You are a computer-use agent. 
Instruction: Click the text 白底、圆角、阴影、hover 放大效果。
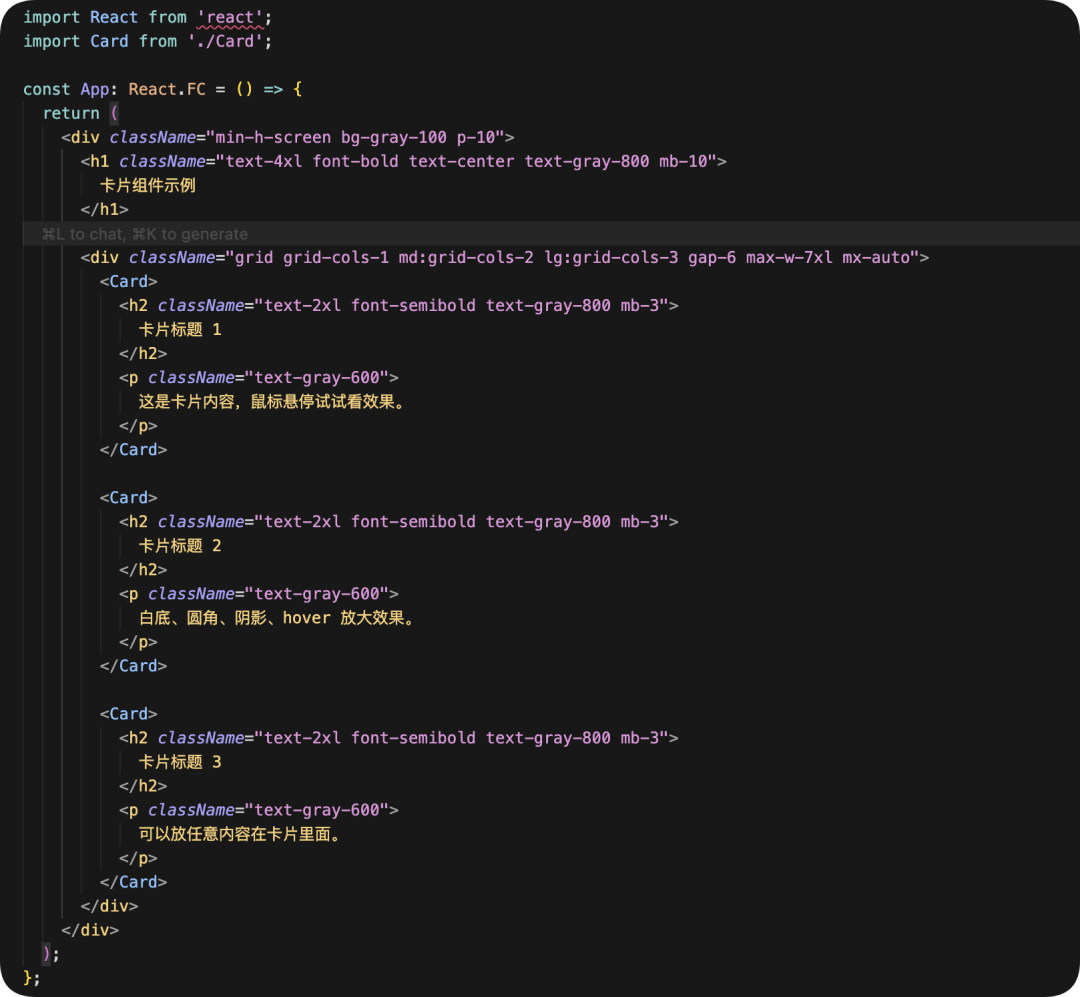click(x=278, y=618)
